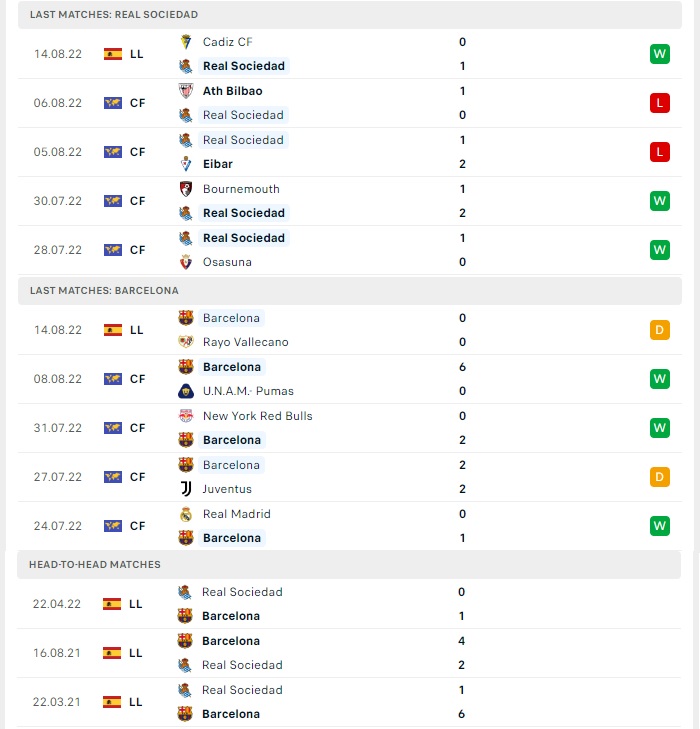Click the New York Red Bulls crest
This screenshot has height=729, width=700.
click(x=186, y=416)
